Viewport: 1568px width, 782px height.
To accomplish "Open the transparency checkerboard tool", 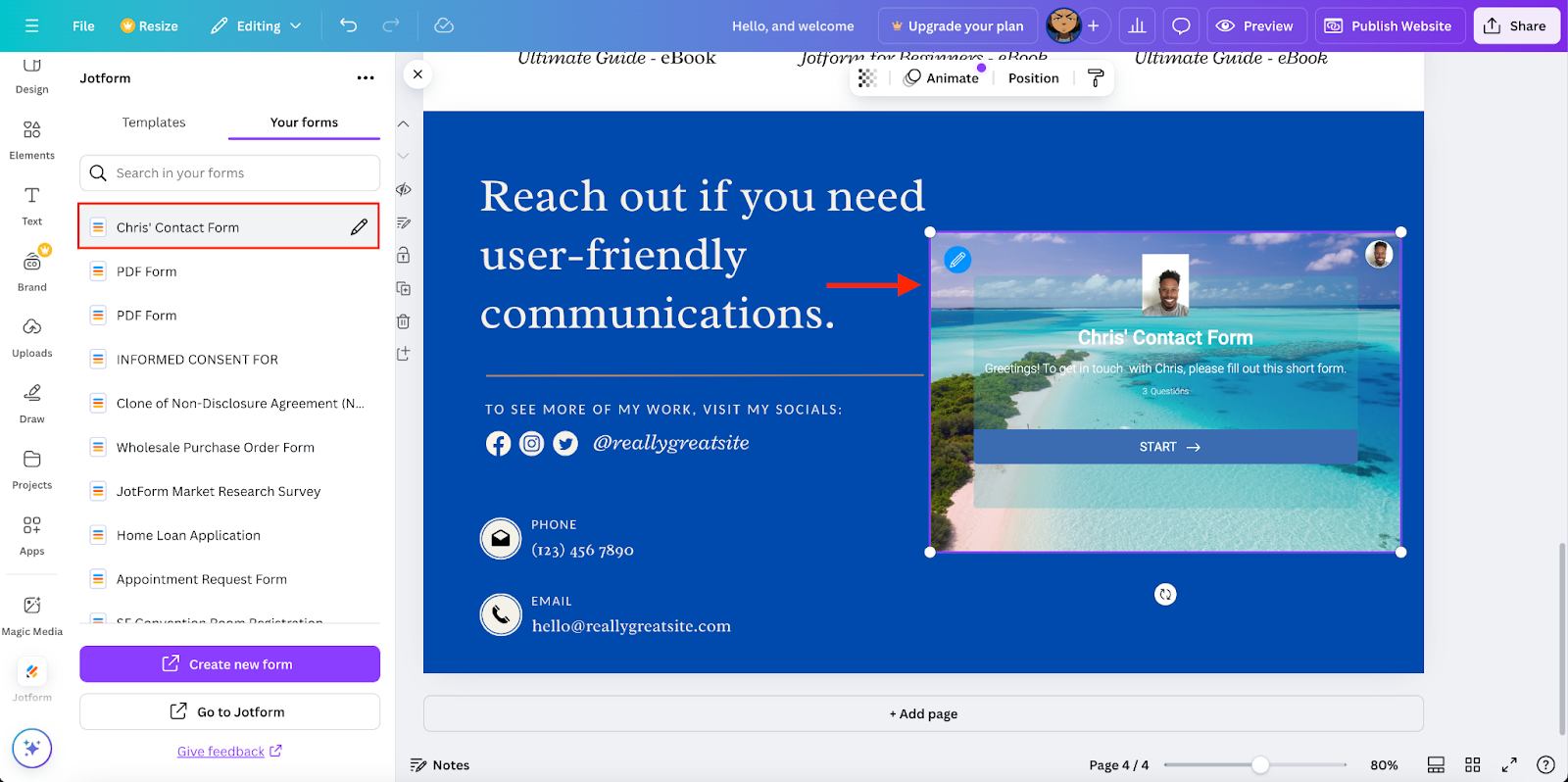I will click(x=867, y=78).
